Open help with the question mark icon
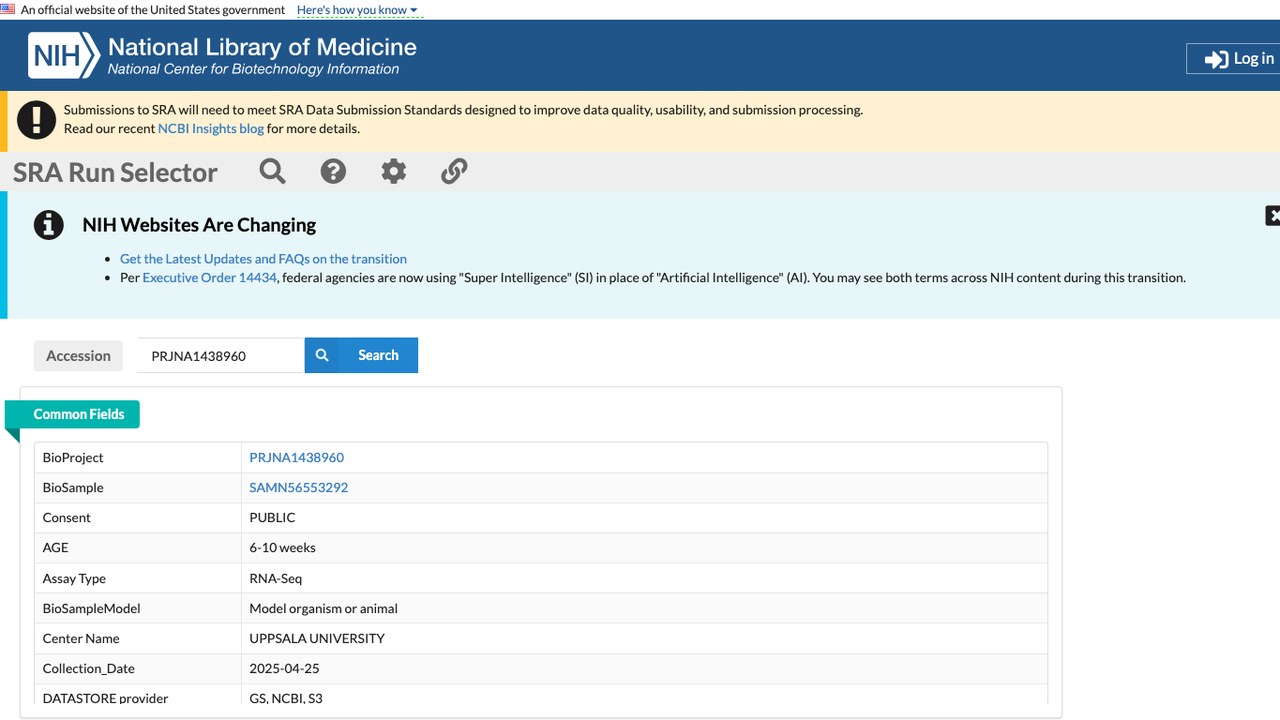Image resolution: width=1280 pixels, height=720 pixels. coord(333,171)
